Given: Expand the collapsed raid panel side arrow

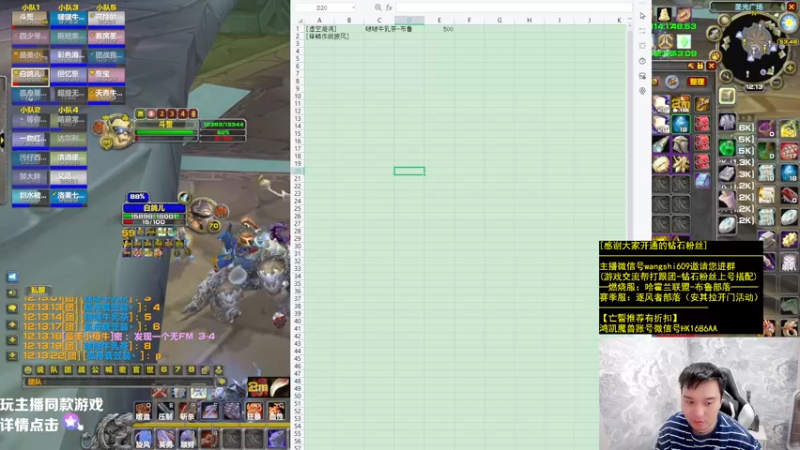Looking at the screenshot, I should pyautogui.click(x=2, y=140).
